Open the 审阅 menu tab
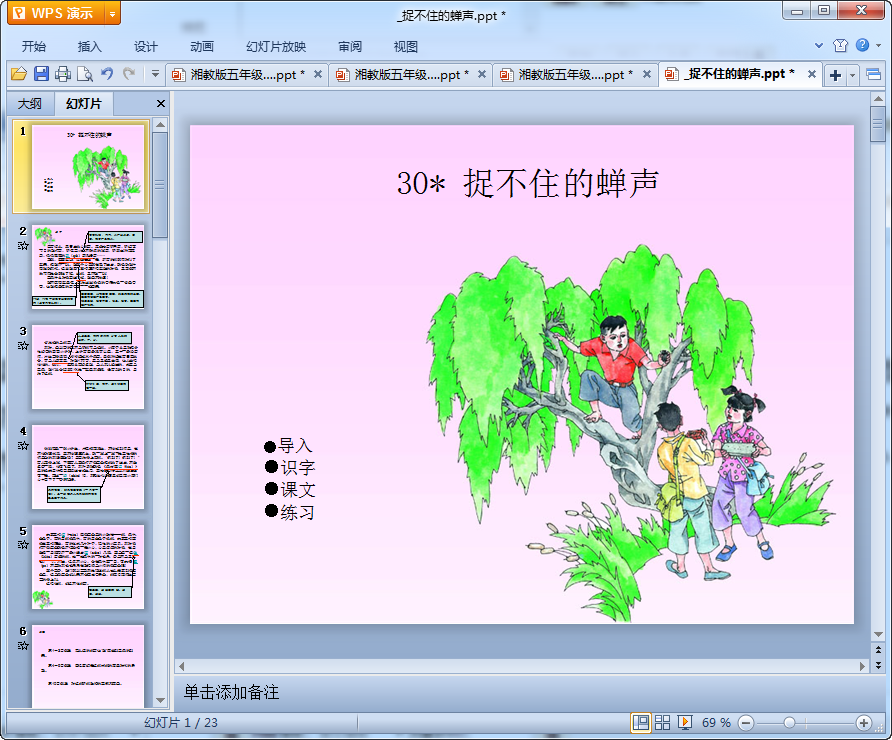Image resolution: width=892 pixels, height=740 pixels. coord(350,47)
